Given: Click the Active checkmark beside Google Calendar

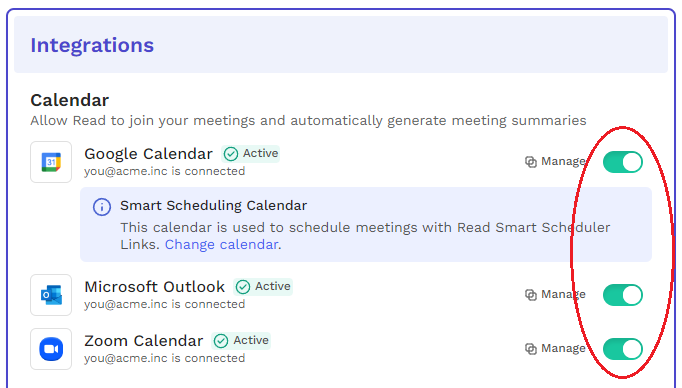Looking at the screenshot, I should click(231, 154).
